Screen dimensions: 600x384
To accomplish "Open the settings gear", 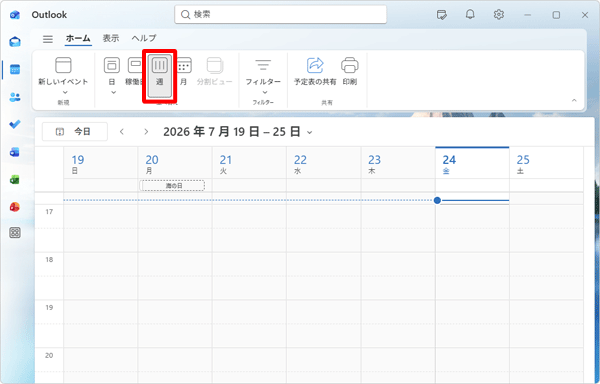I will 499,15.
